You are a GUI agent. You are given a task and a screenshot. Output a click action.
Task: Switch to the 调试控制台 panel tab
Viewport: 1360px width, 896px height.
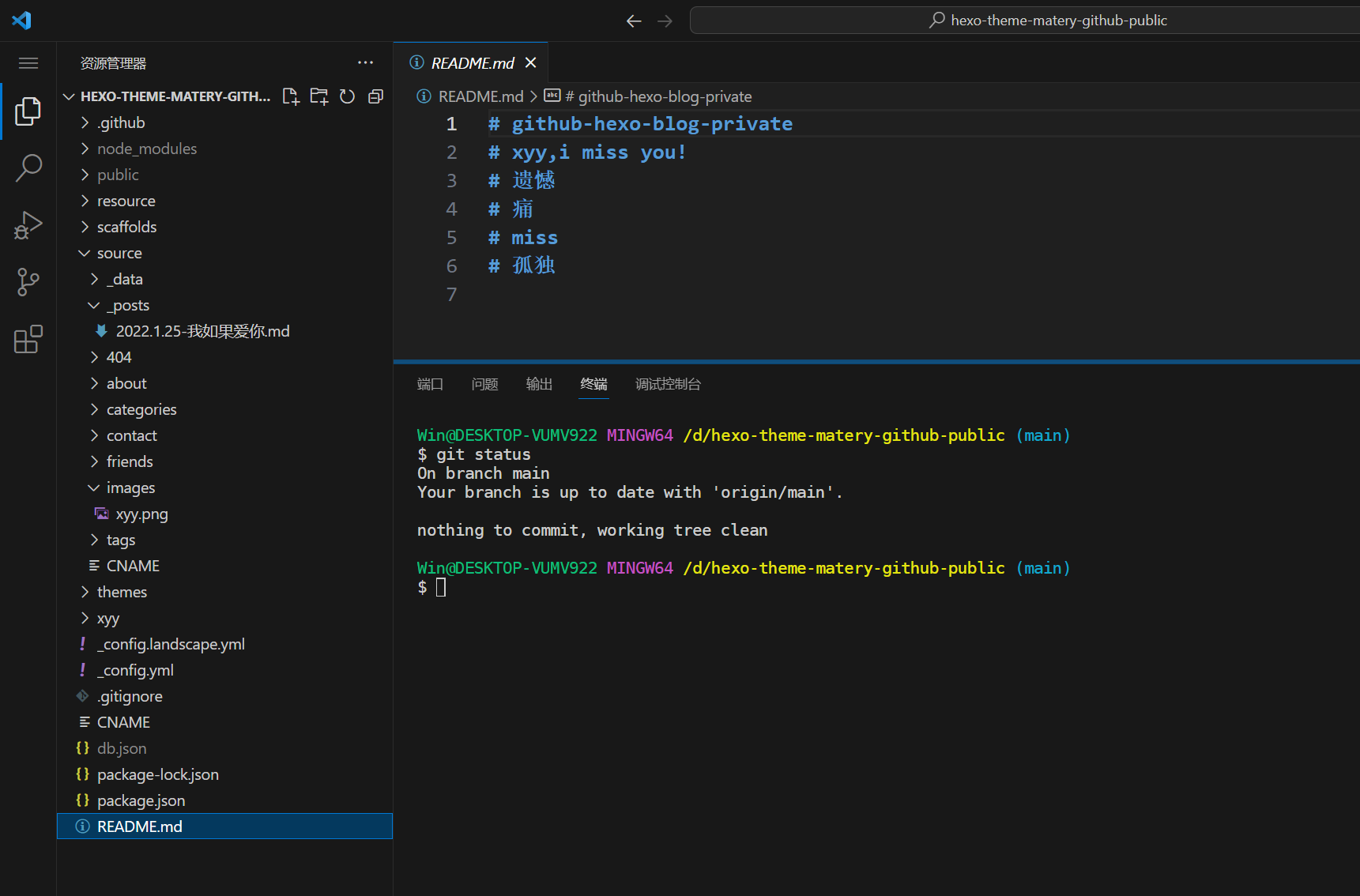click(668, 384)
